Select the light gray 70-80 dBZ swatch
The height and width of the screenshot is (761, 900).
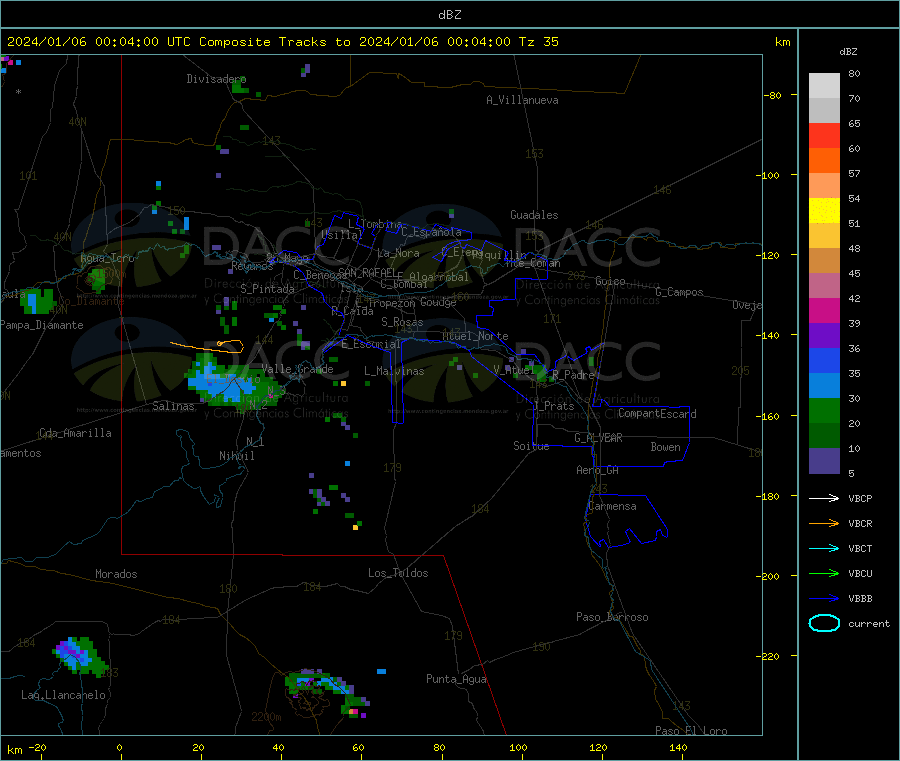(824, 86)
